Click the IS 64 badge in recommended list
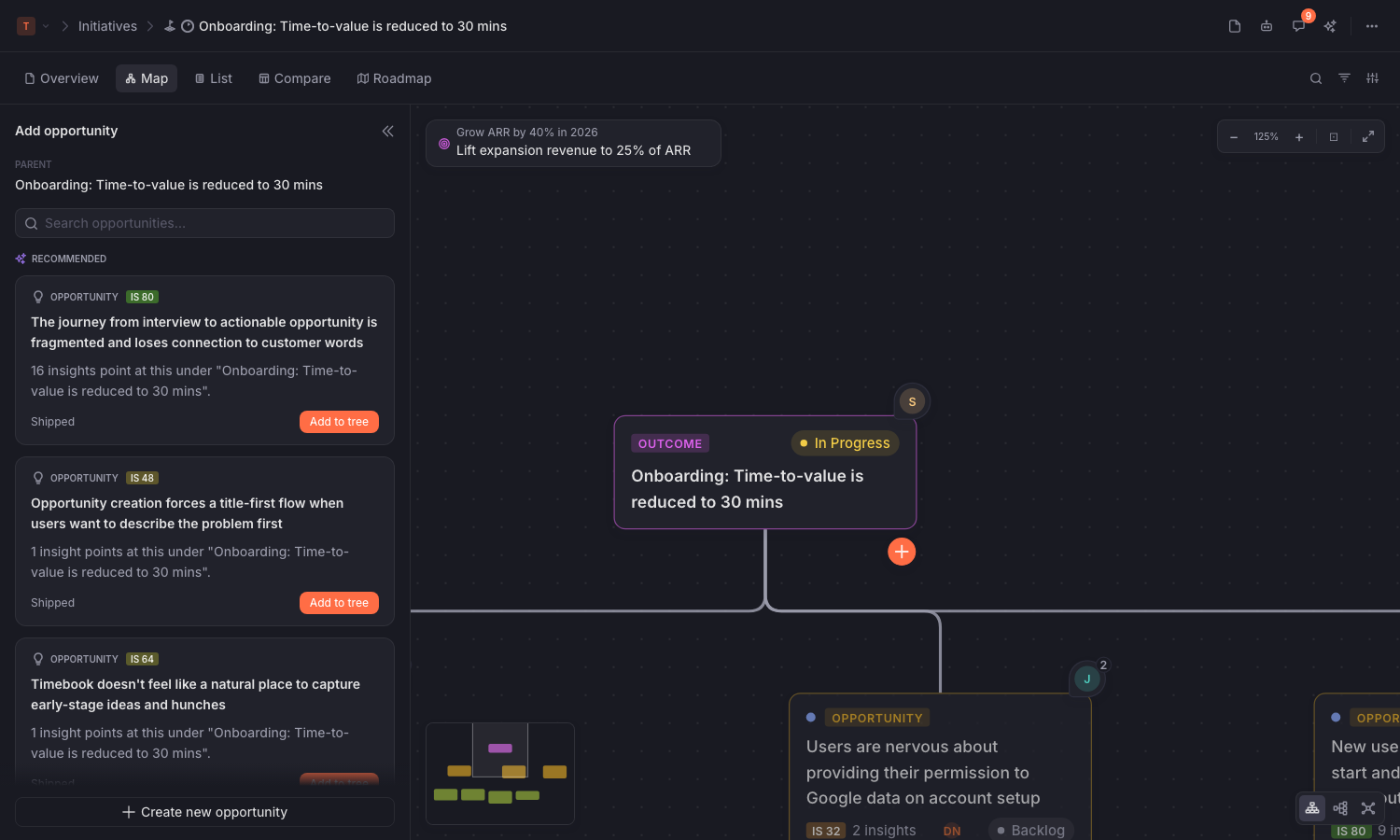1400x840 pixels. [142, 659]
